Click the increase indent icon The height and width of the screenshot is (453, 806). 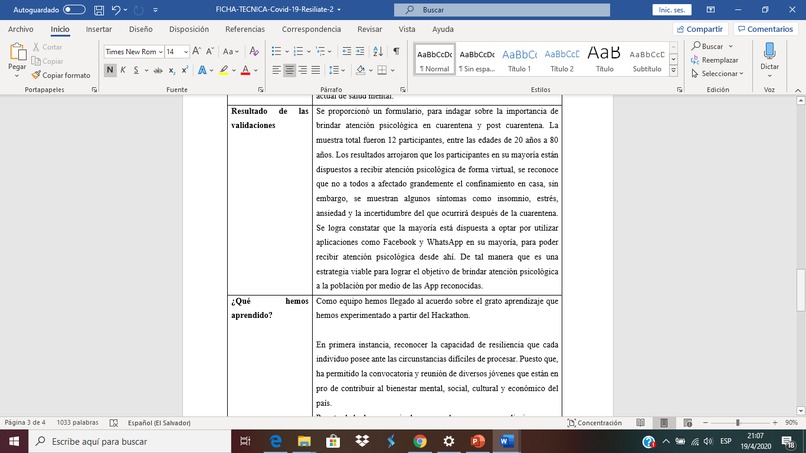pyautogui.click(x=360, y=51)
